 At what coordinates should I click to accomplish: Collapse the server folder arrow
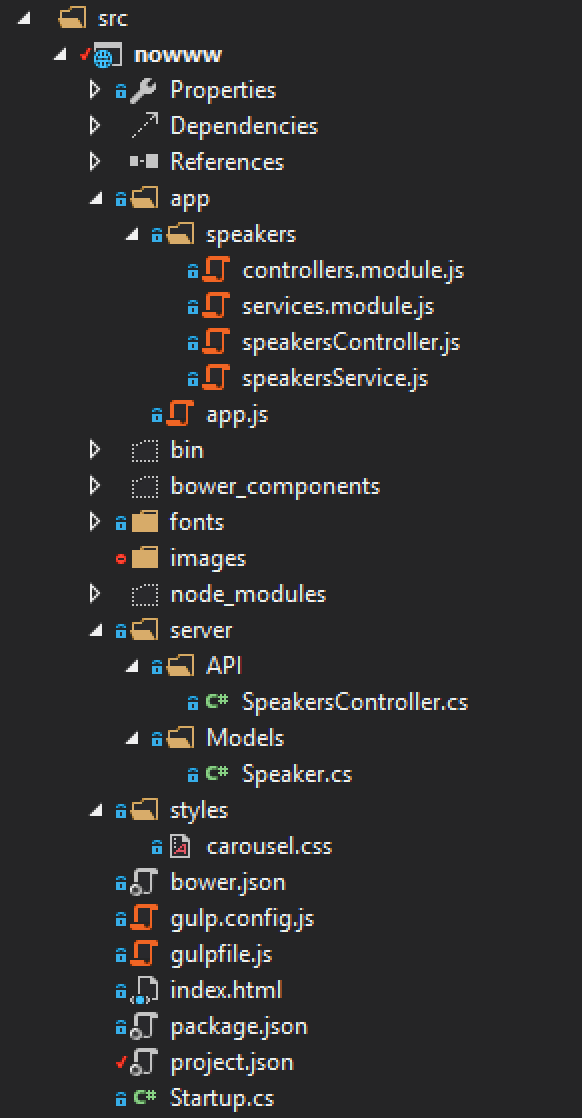[96, 631]
